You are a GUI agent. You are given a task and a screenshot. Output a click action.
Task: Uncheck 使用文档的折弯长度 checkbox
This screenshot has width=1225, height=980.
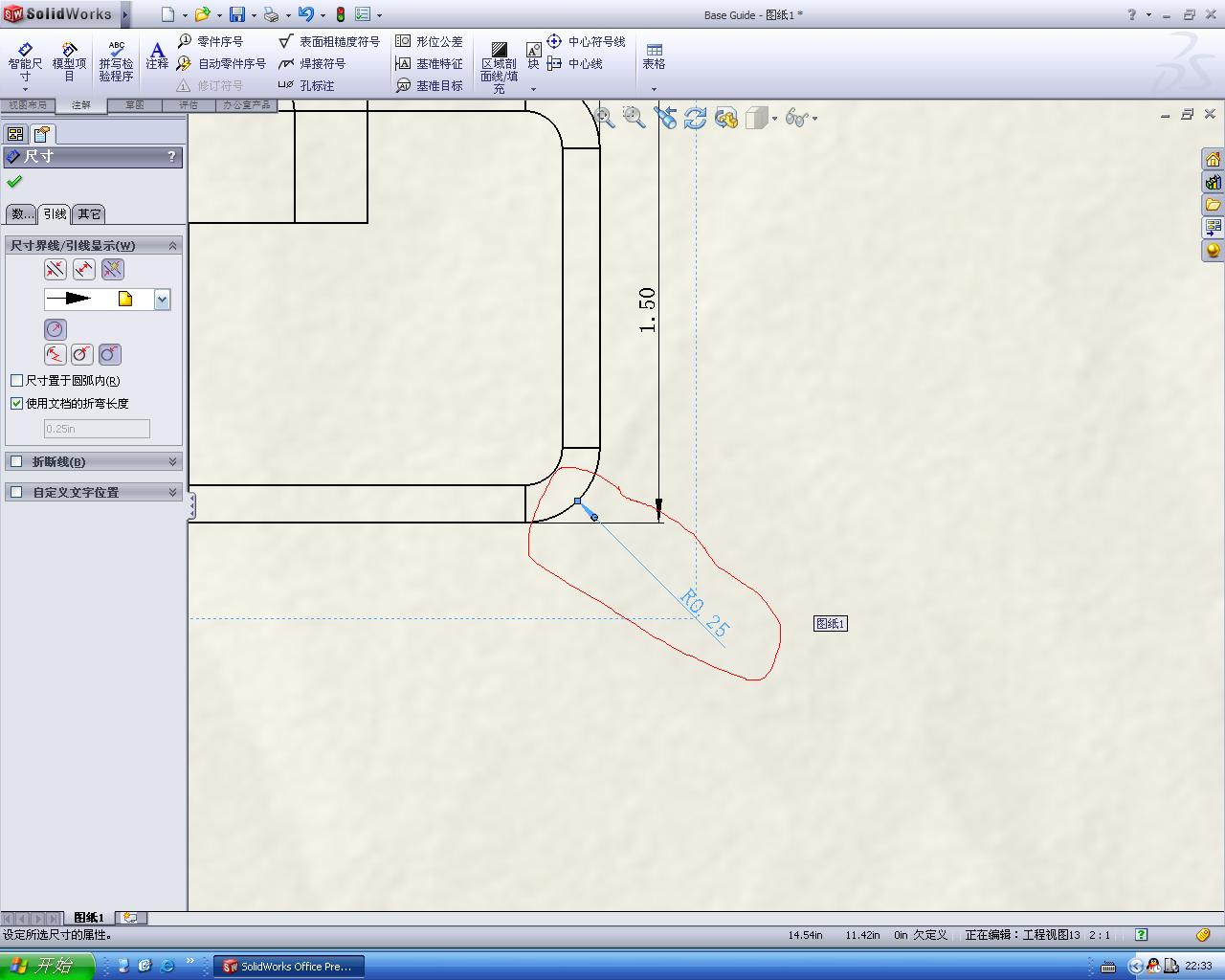(16, 404)
